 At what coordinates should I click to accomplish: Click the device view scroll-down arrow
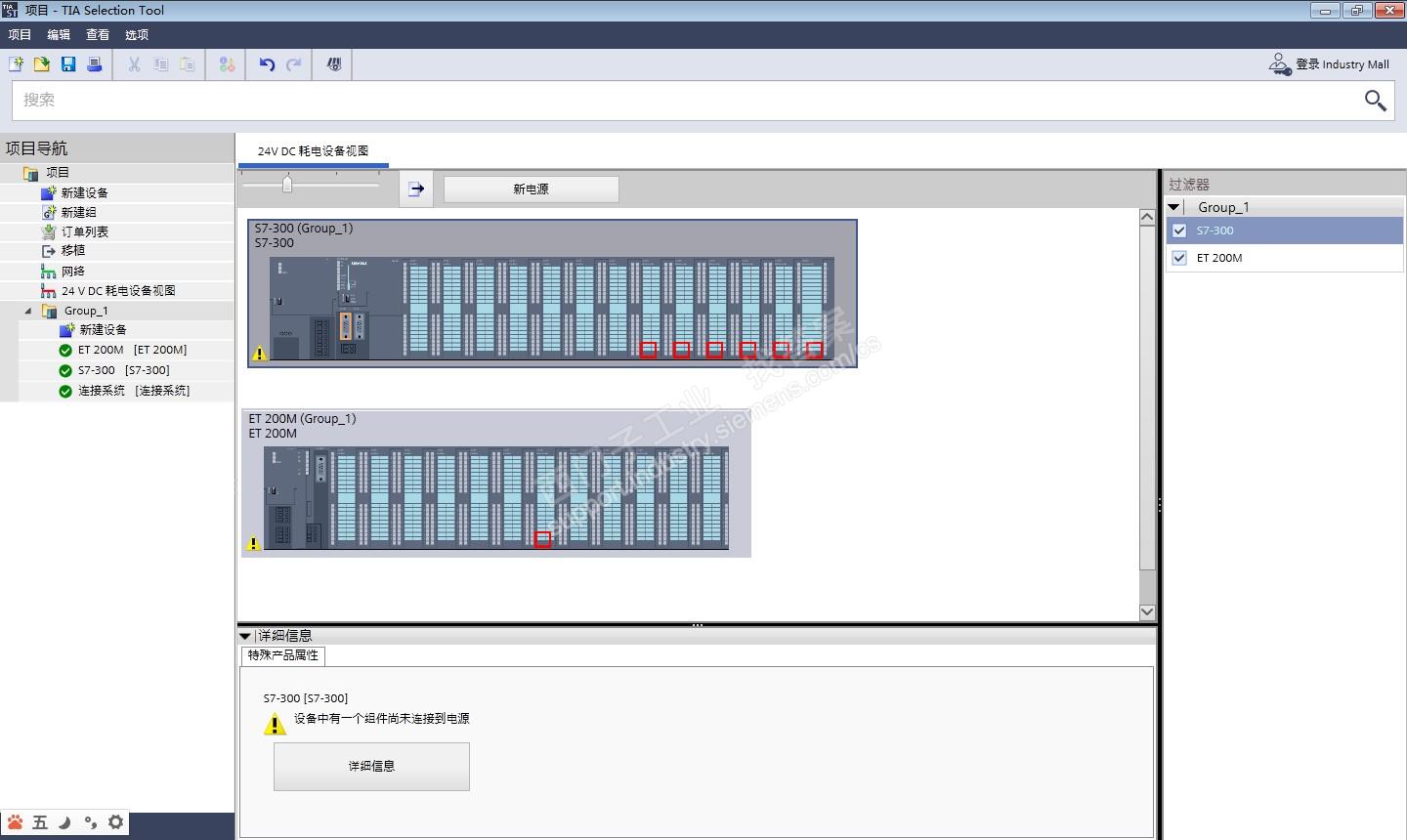[x=1148, y=612]
